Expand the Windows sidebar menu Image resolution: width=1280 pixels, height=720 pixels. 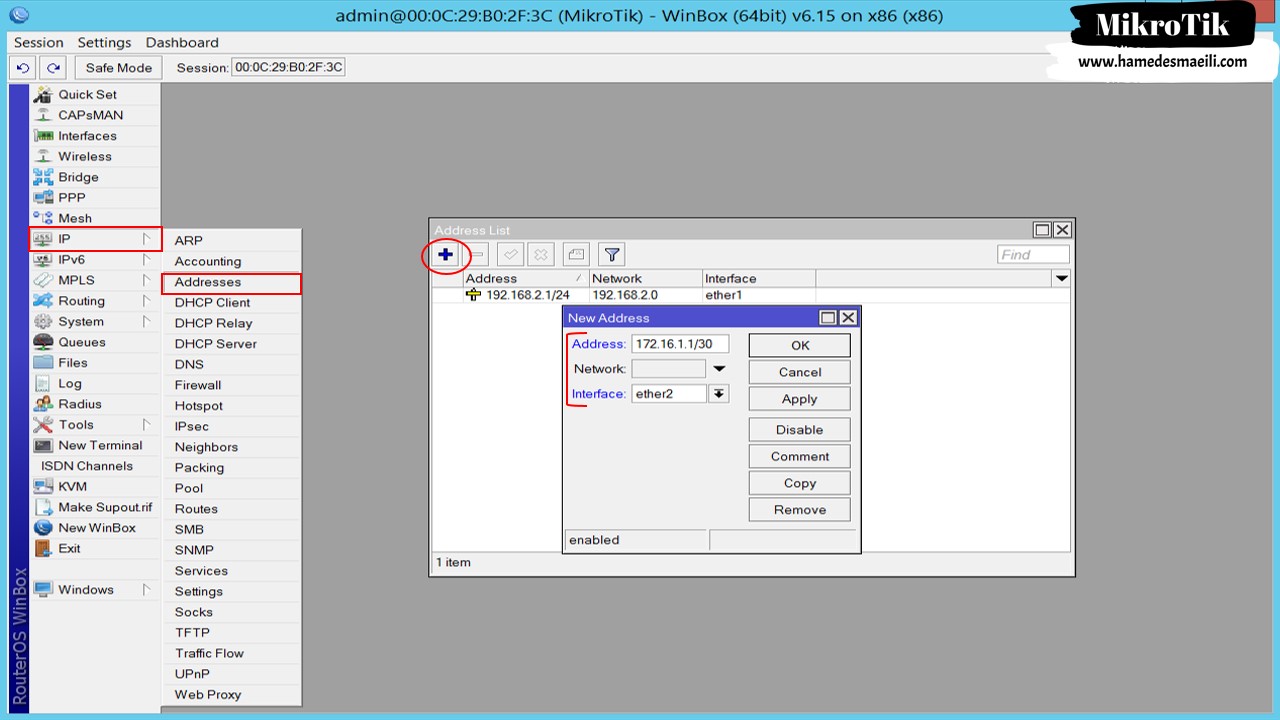tap(94, 589)
